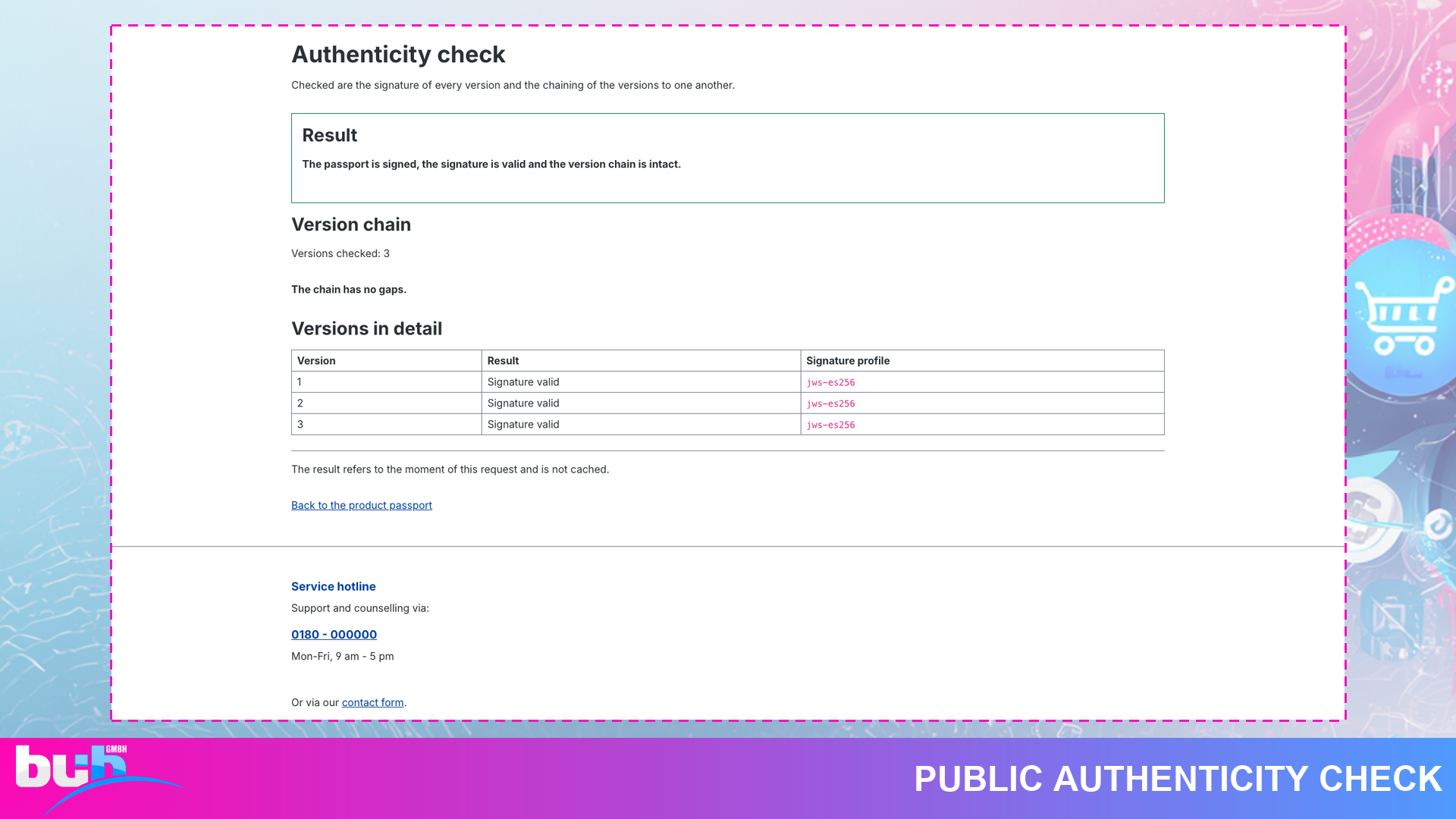
Task: Select the 'Result' box heading
Action: coord(329,135)
